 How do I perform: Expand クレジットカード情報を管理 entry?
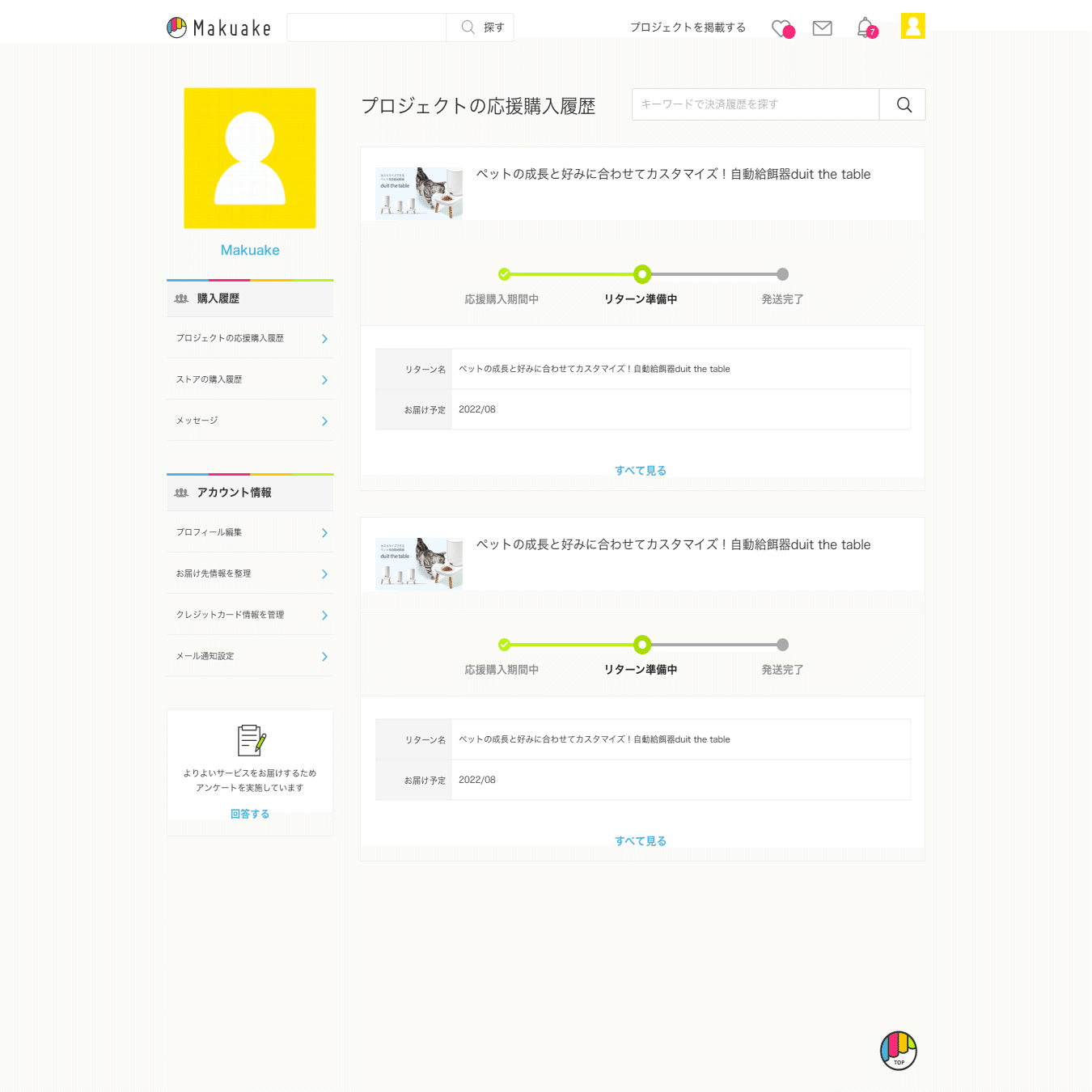(x=249, y=615)
